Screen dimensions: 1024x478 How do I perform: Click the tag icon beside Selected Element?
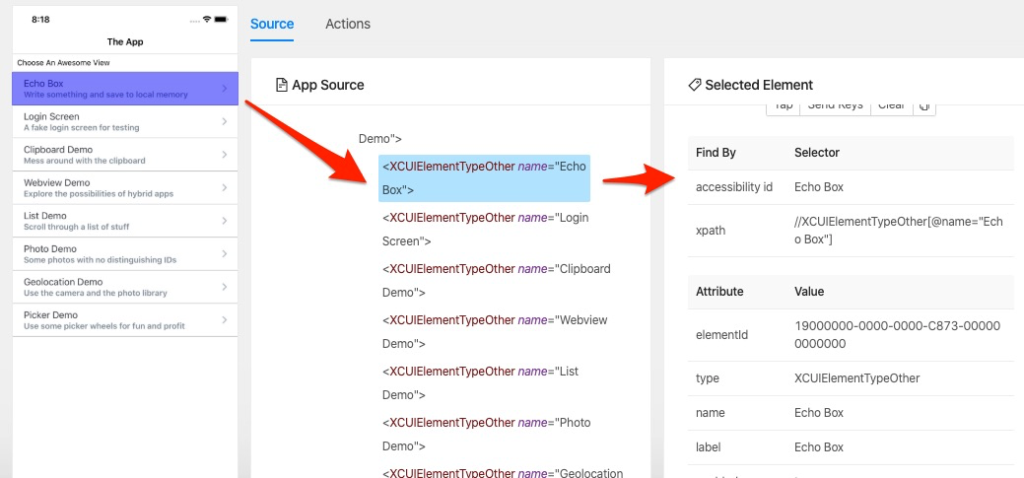coord(694,85)
